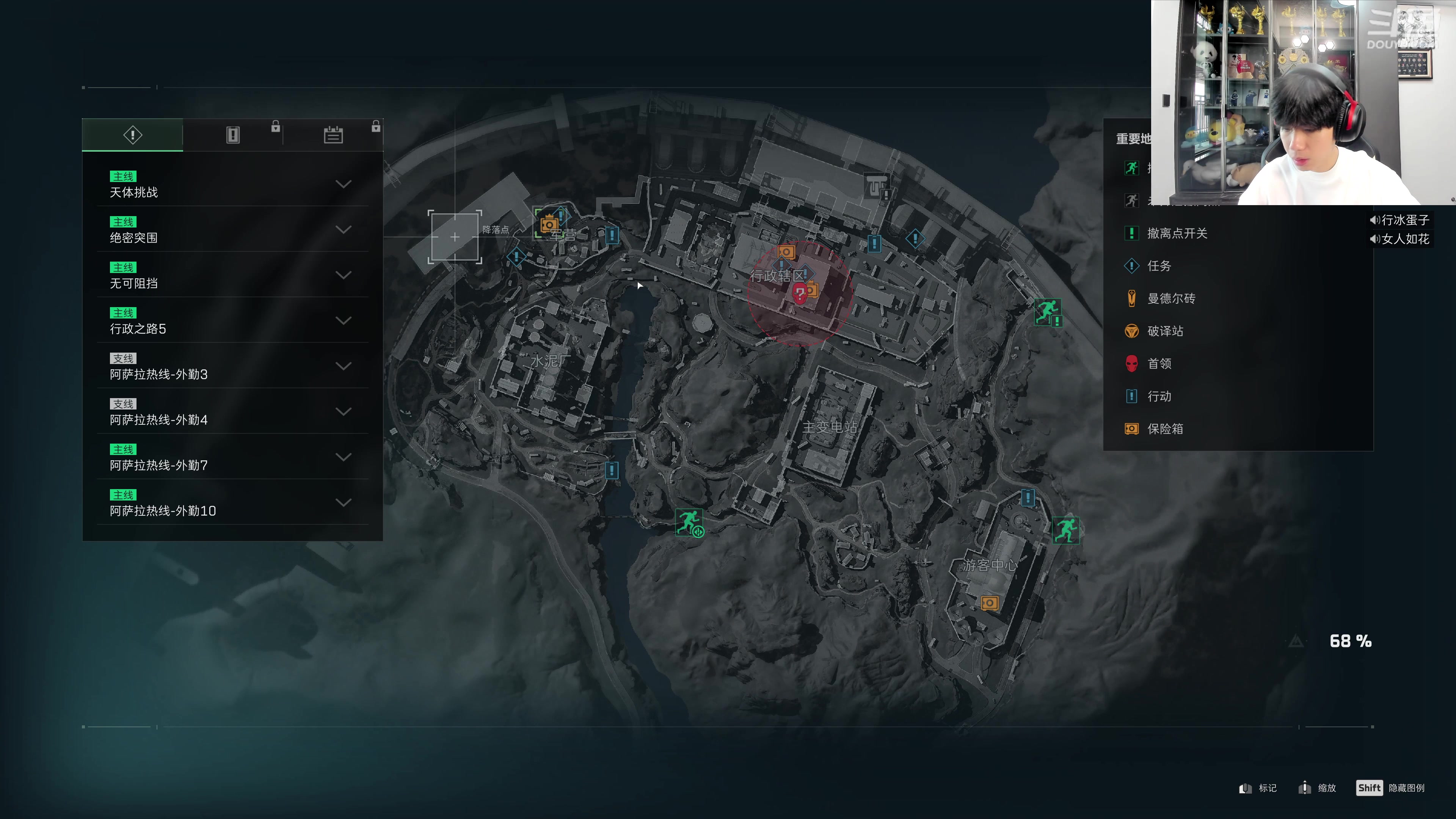This screenshot has height=819, width=1456.
Task: Click the red boss skull marker on the map
Action: (x=799, y=294)
